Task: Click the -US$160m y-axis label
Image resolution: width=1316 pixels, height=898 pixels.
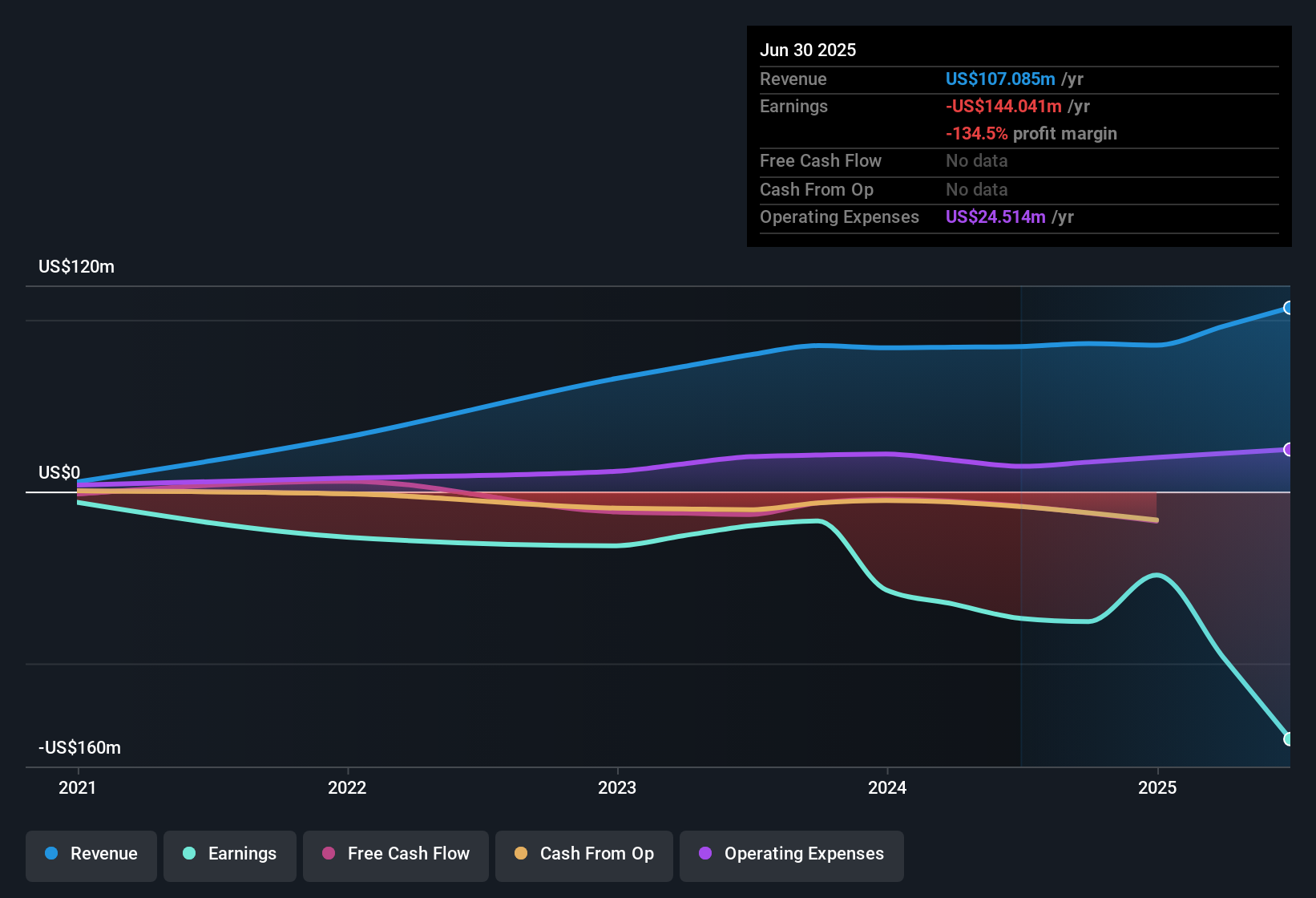Action: [x=79, y=748]
